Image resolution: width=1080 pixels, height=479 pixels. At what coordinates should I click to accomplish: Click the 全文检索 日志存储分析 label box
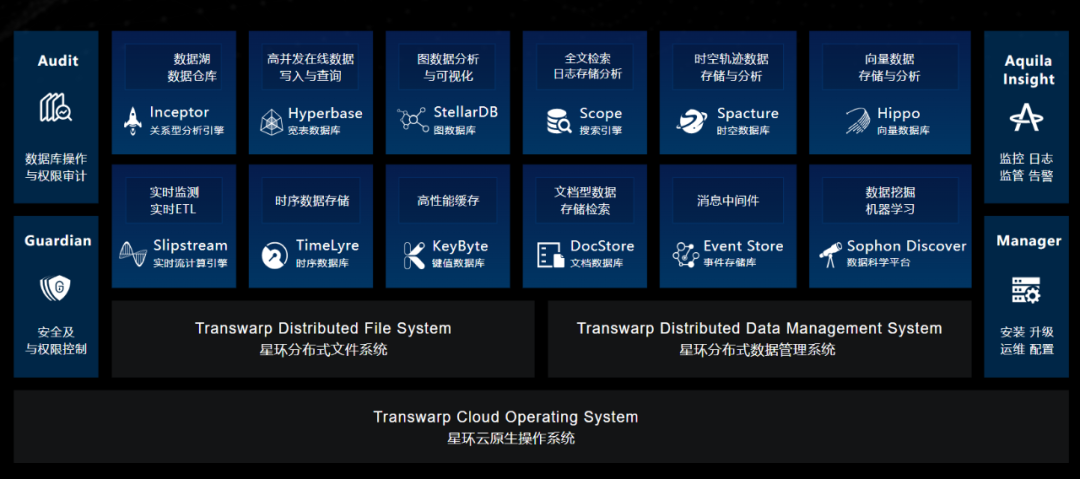click(x=585, y=67)
